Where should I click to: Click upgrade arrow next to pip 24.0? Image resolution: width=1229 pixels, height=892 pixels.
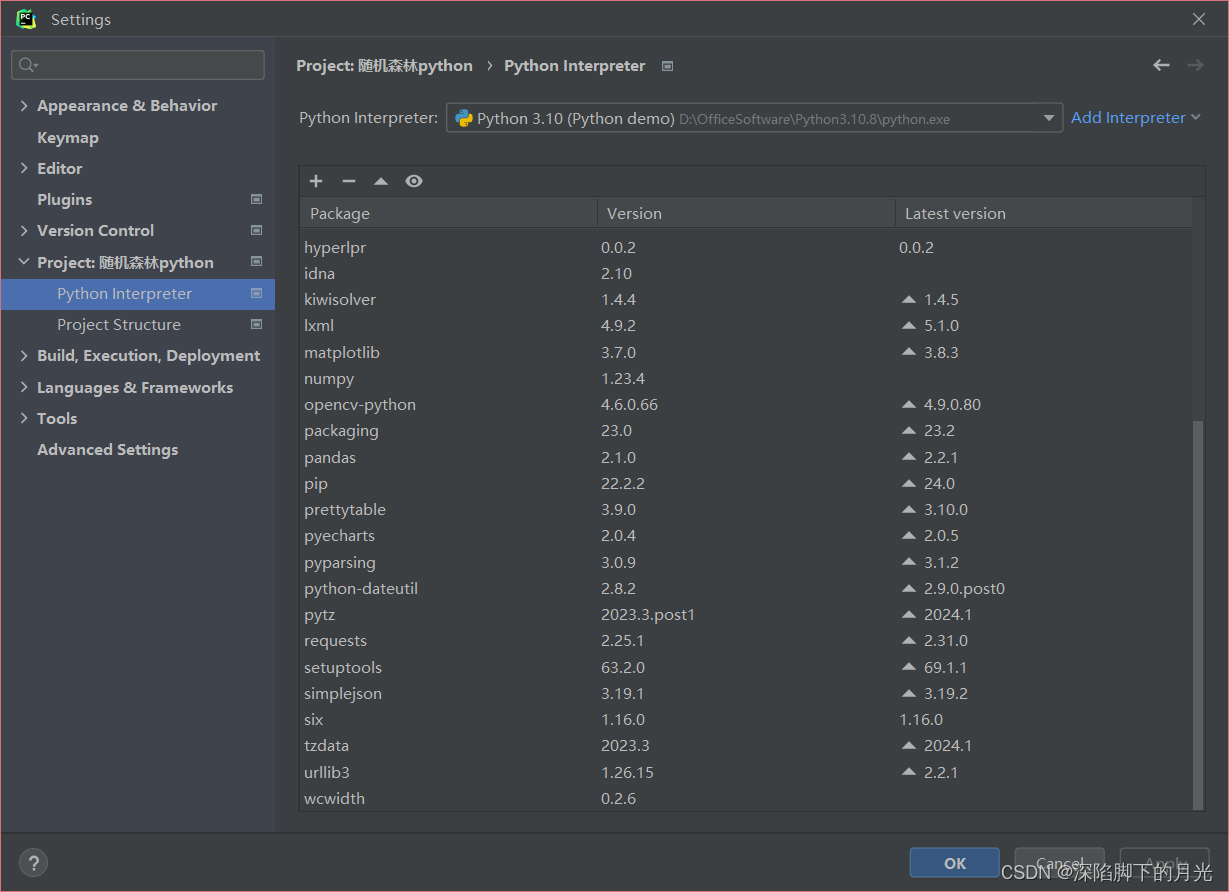pos(909,483)
